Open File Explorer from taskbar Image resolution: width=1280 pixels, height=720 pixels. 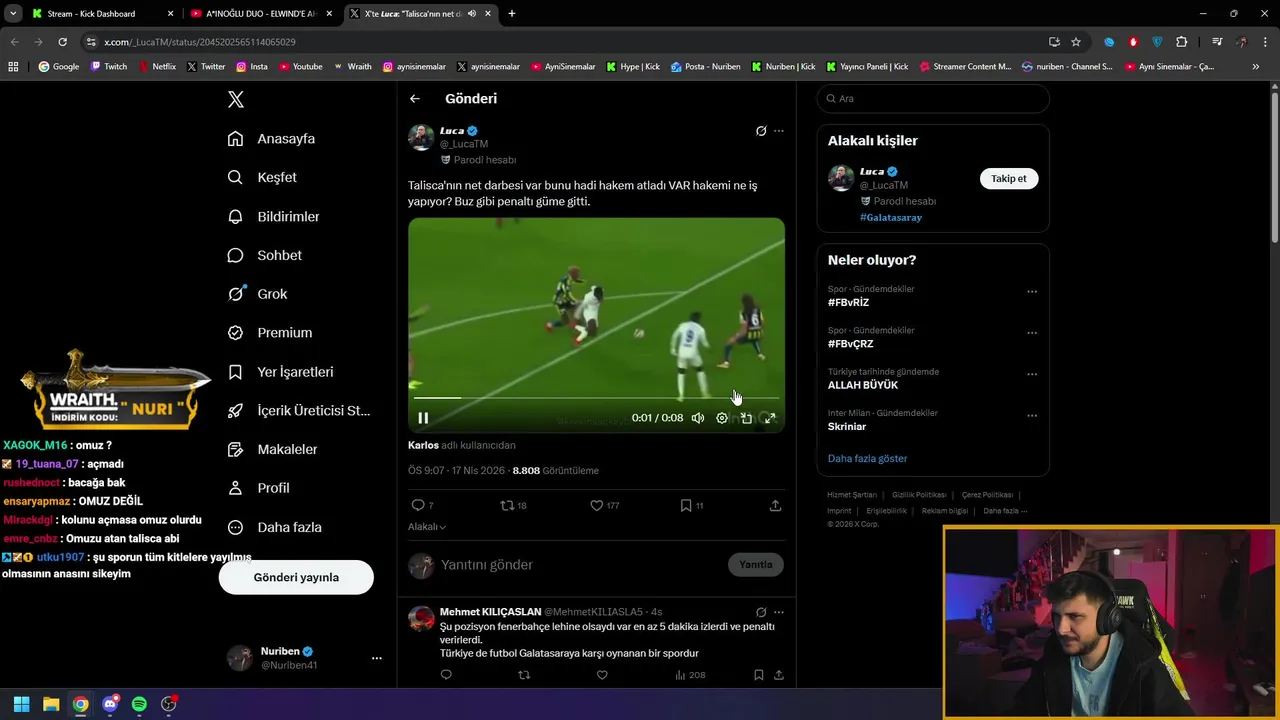(51, 704)
